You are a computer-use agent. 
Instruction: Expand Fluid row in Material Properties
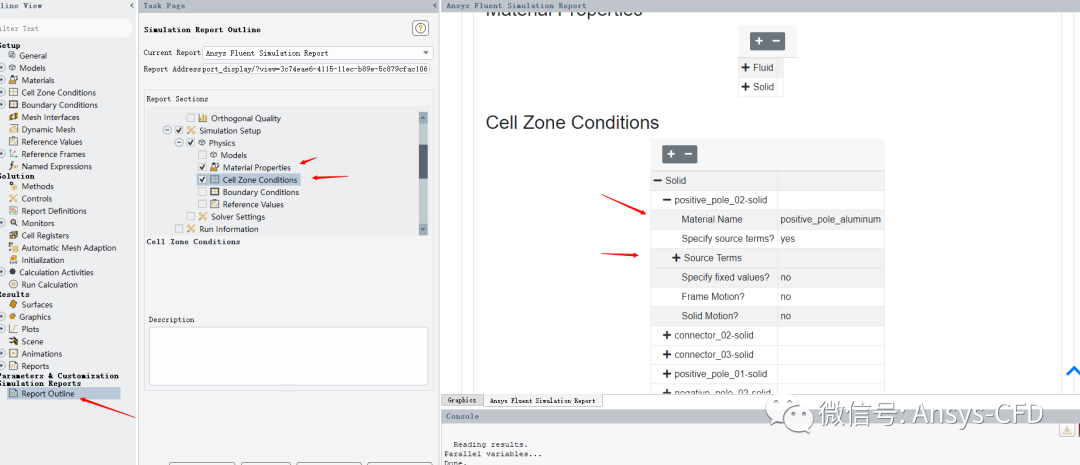point(745,68)
